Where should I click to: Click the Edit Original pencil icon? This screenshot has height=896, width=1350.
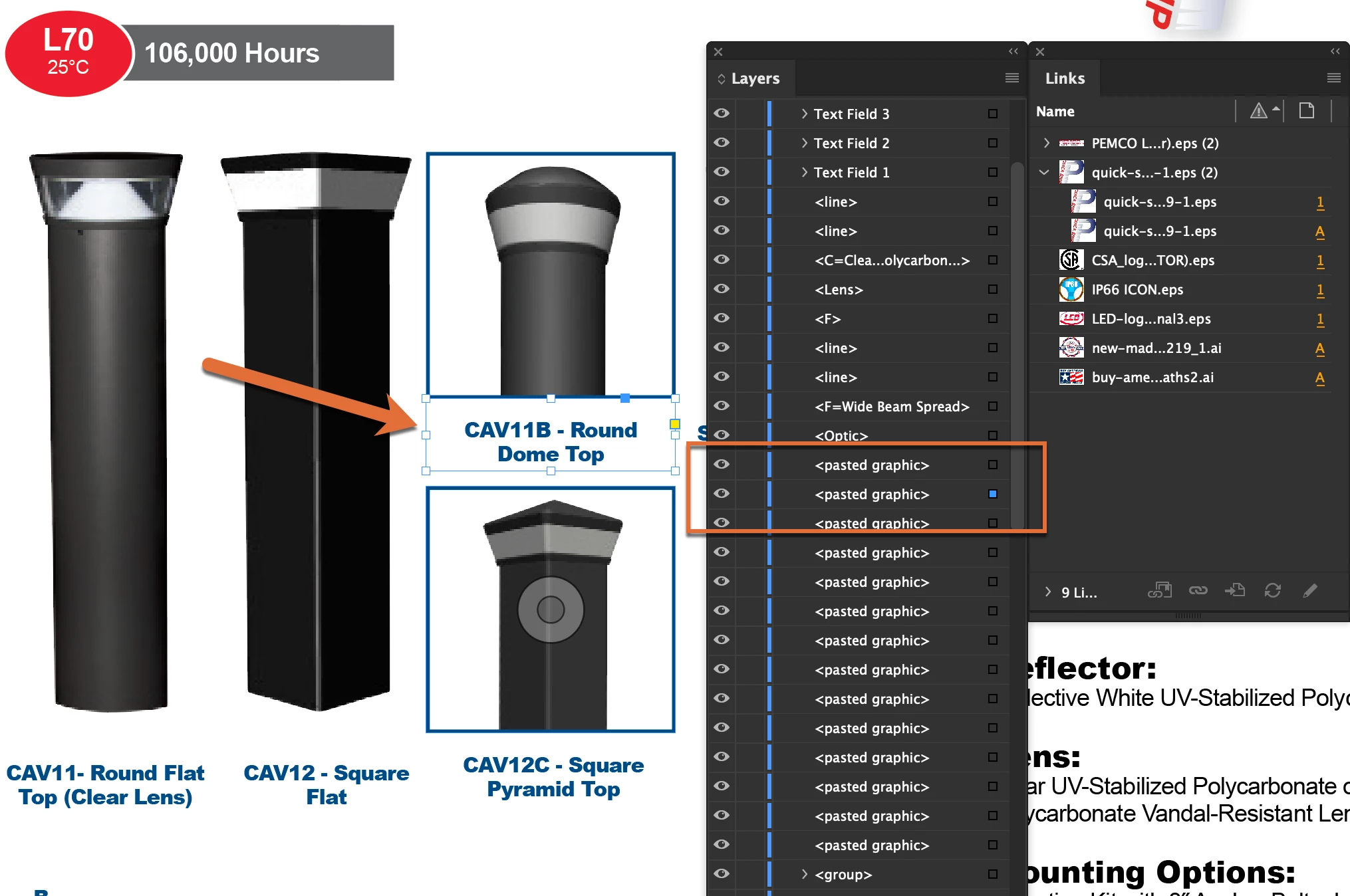coord(1309,590)
